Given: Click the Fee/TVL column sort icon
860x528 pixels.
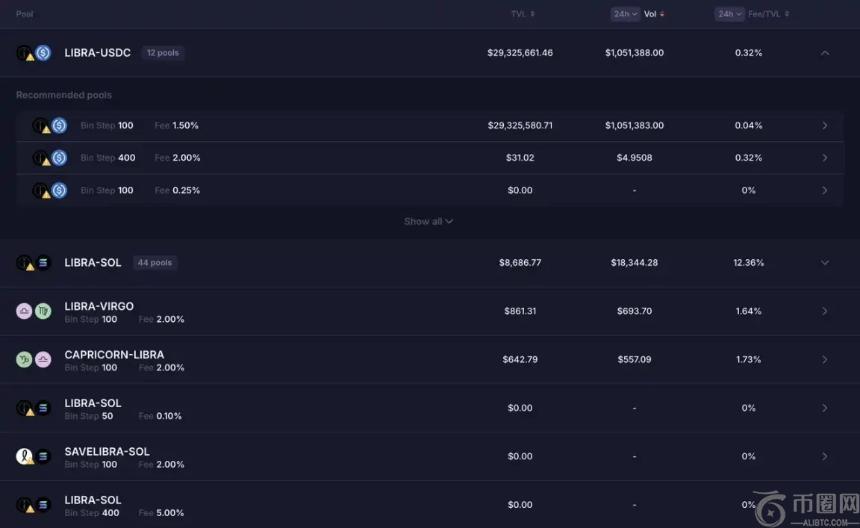Looking at the screenshot, I should click(x=787, y=14).
